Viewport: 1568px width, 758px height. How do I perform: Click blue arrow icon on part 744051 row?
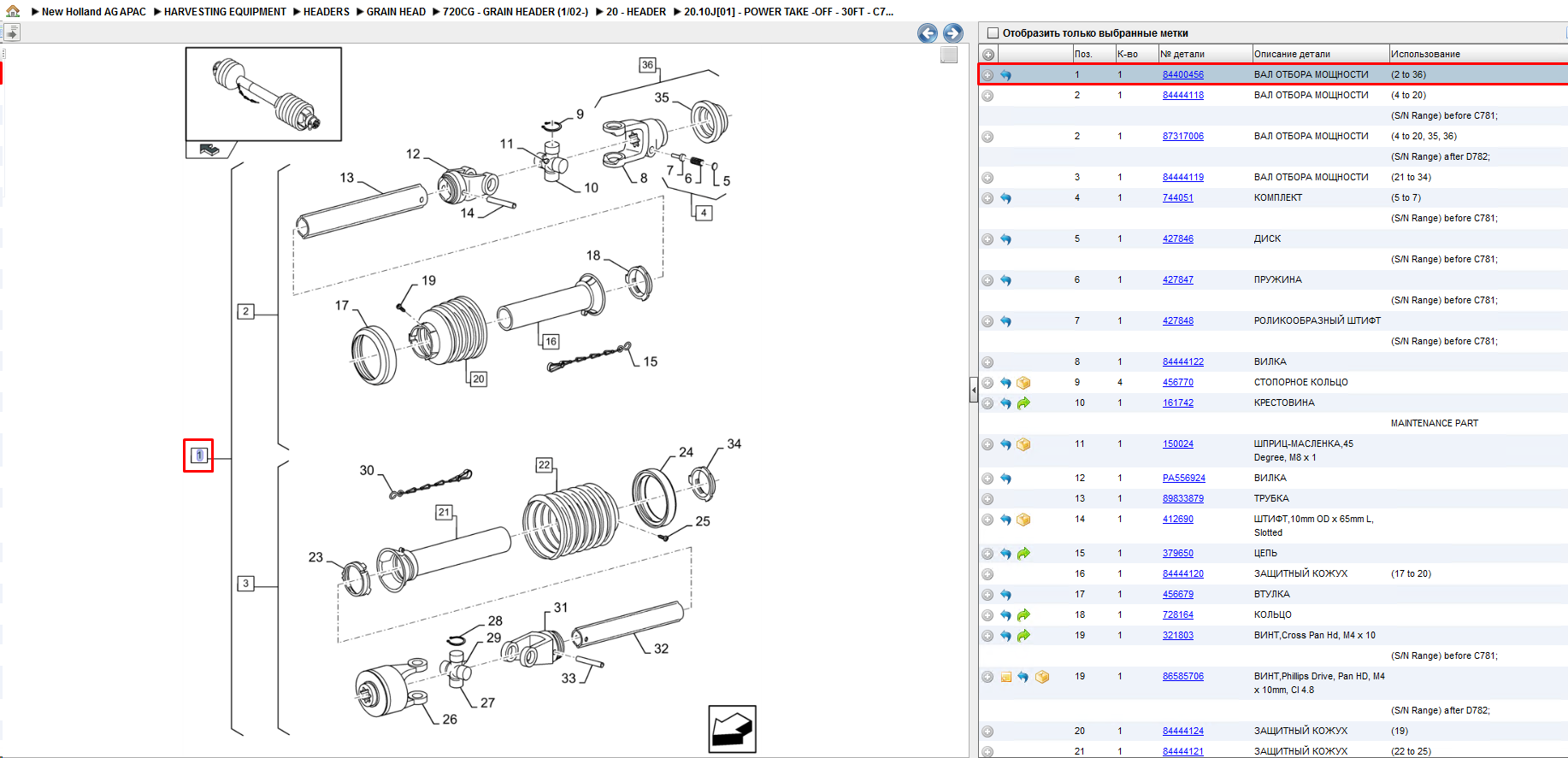click(x=1005, y=198)
